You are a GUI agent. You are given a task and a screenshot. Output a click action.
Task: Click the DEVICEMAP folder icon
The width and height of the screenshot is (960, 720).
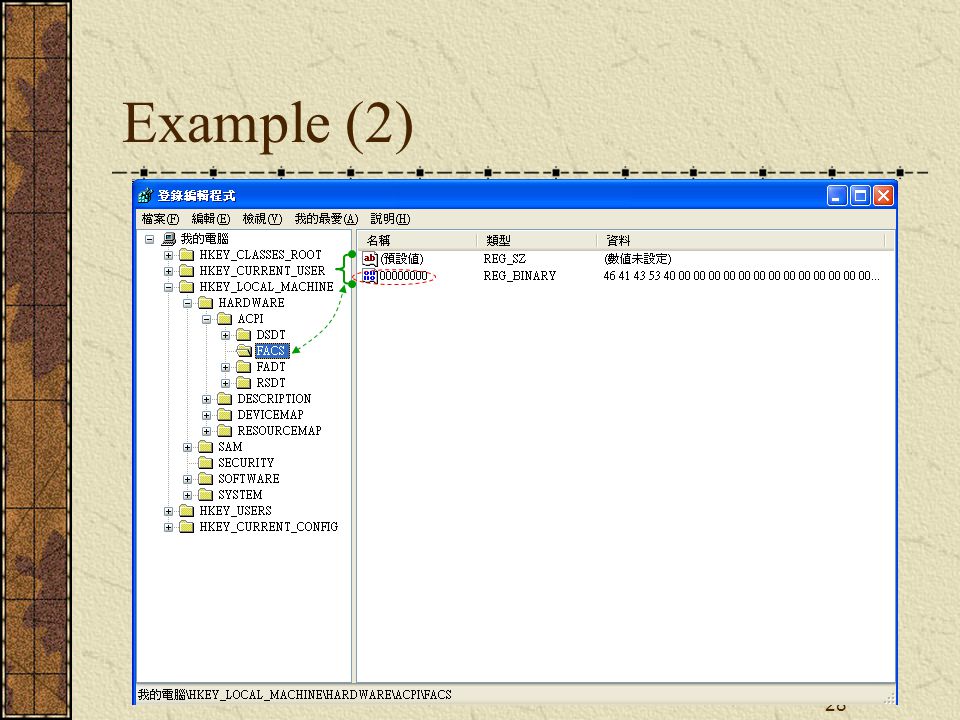coord(225,414)
